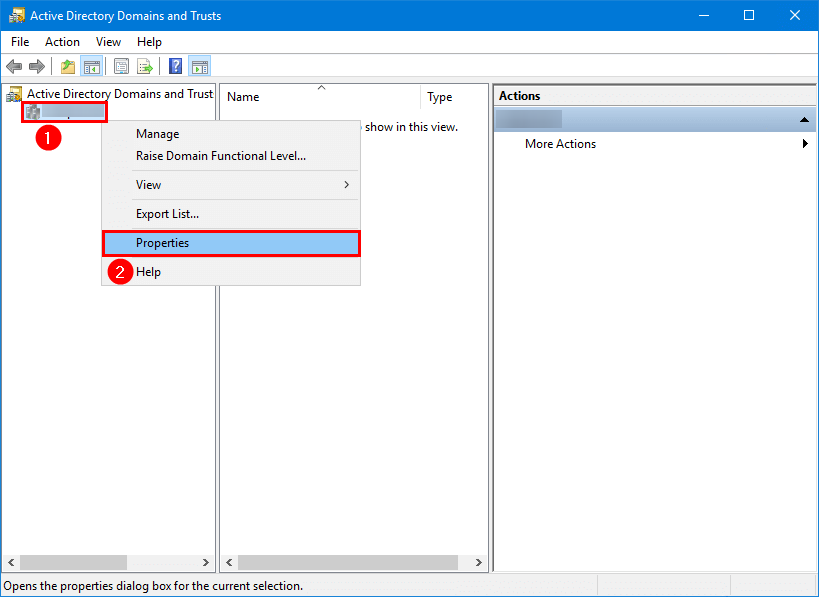Select the blurred domain node in tree

(x=65, y=112)
